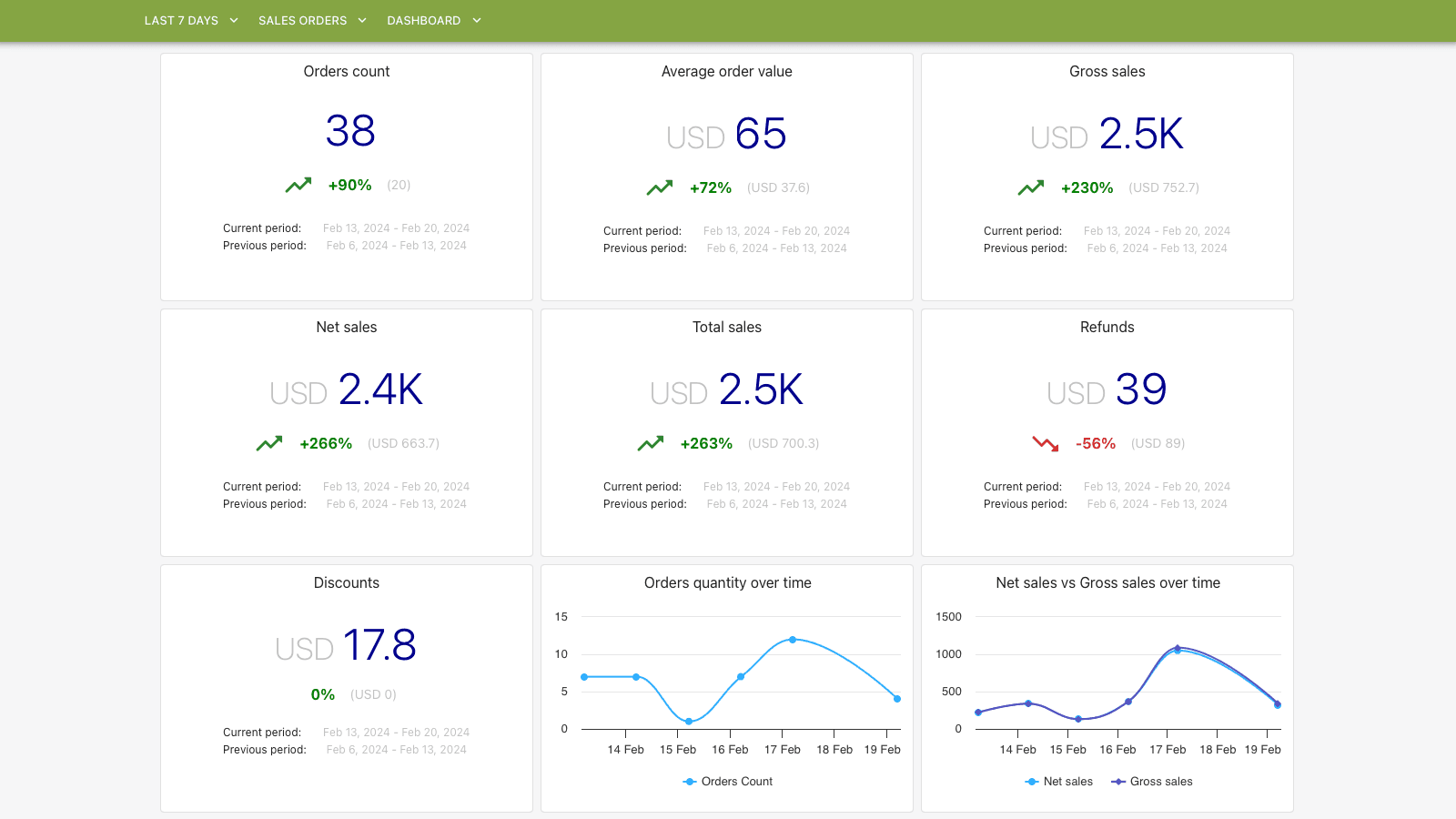Click the upward trend icon in Total sales
This screenshot has width=1456, height=819.
pos(651,444)
